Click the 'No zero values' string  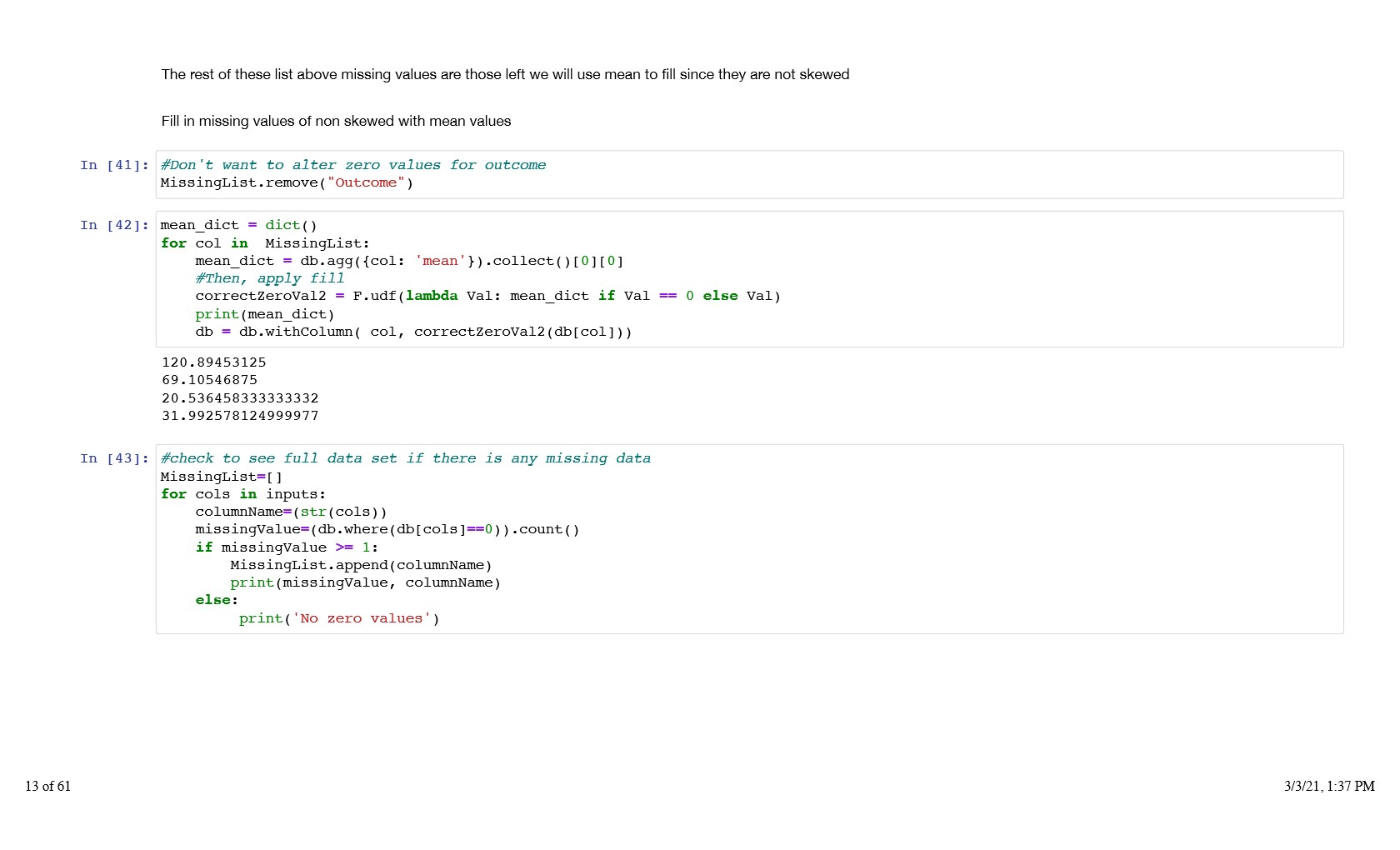361,618
